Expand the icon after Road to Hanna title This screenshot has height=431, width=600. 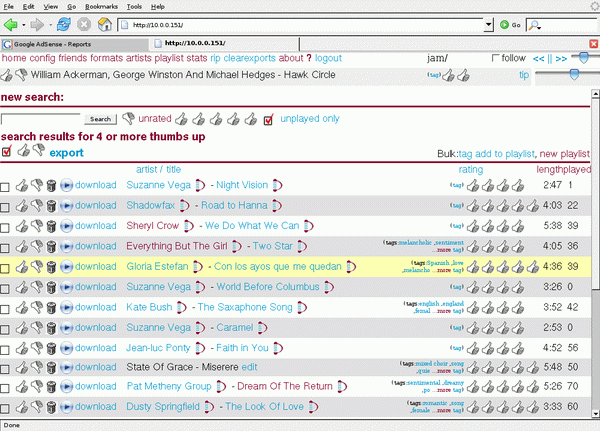coord(277,206)
